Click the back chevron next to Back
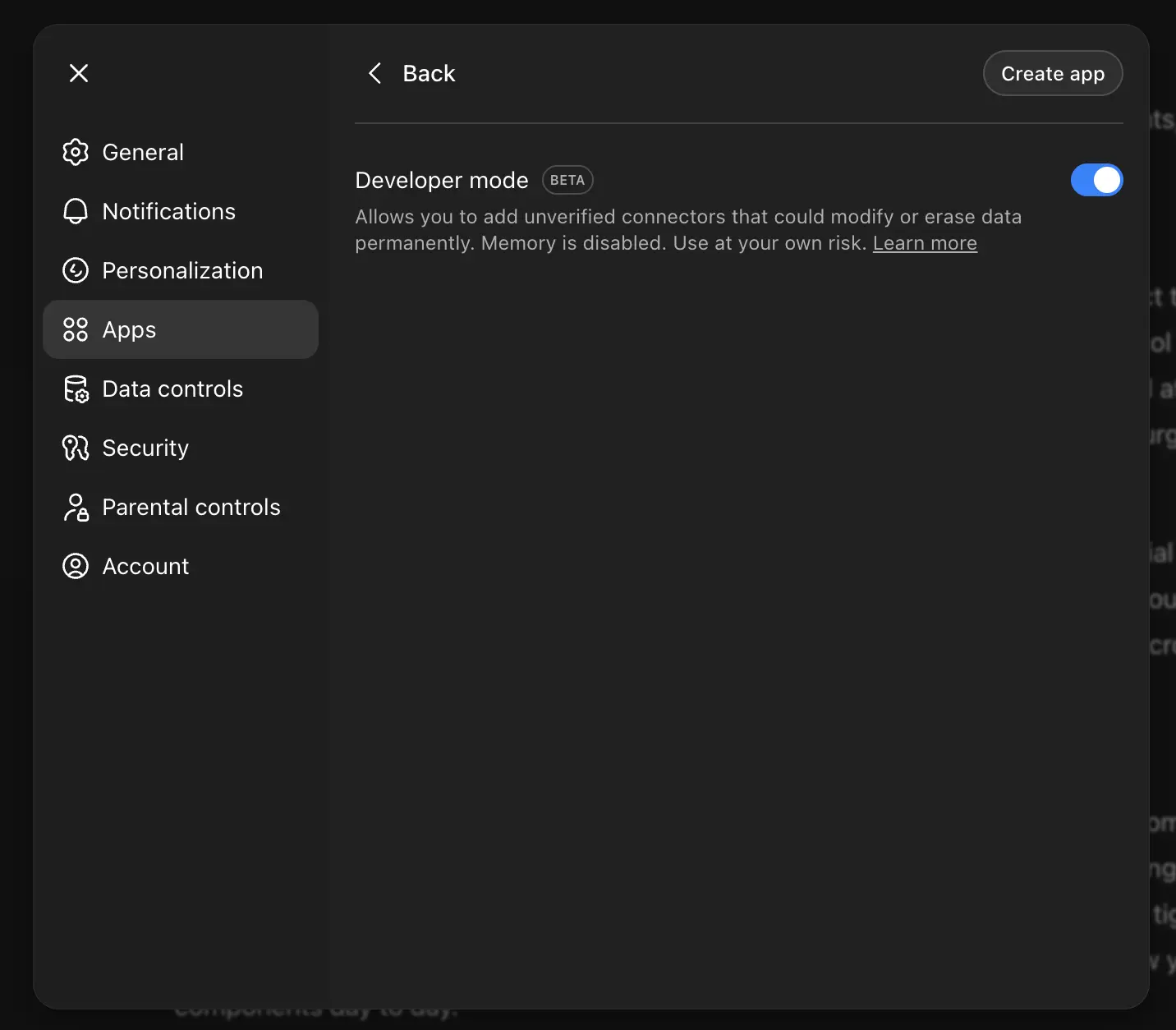 click(375, 73)
